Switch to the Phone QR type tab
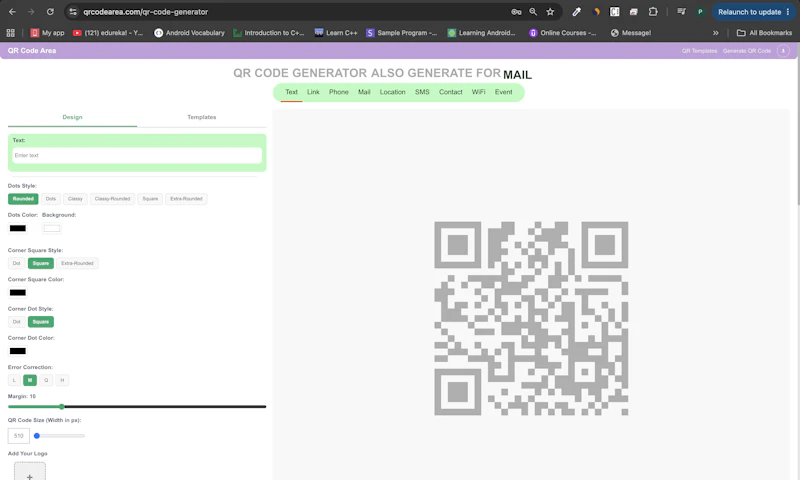This screenshot has height=480, width=800. click(339, 92)
